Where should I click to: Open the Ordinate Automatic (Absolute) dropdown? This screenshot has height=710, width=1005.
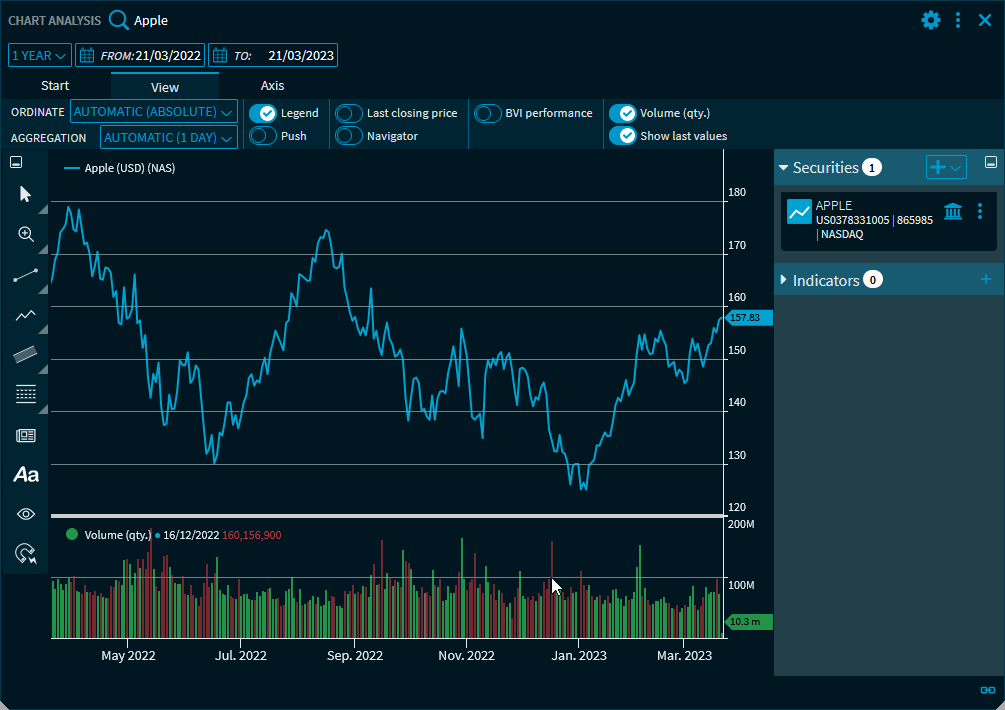point(154,112)
